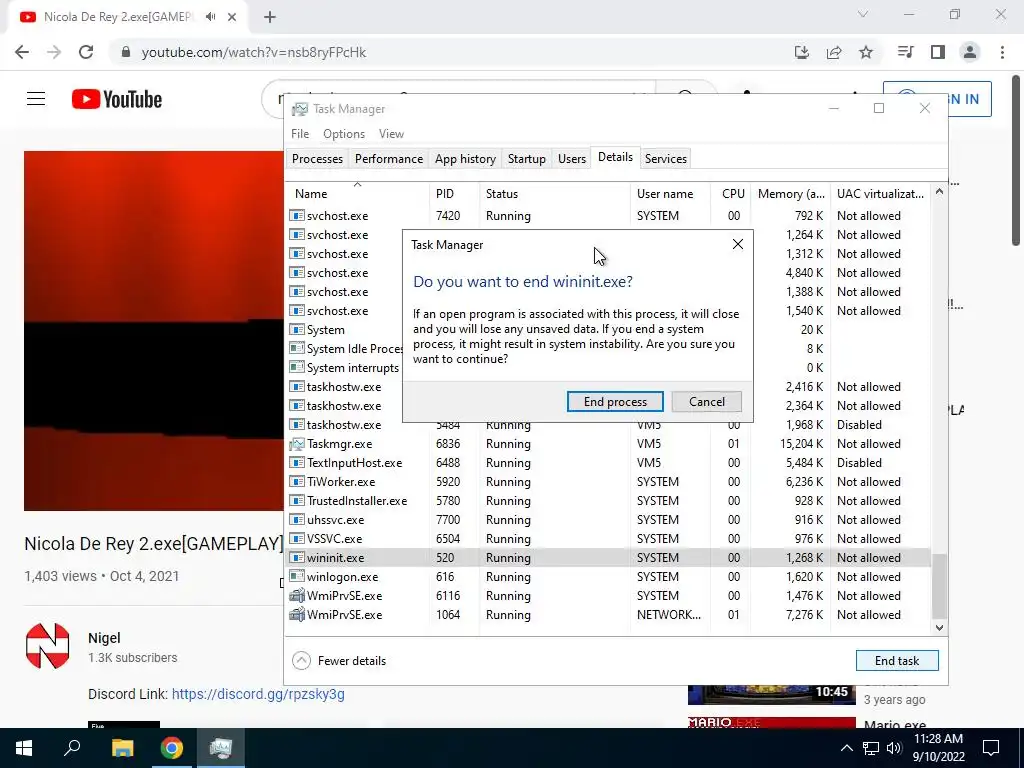Go back in Chrome
This screenshot has height=768, width=1024.
tap(22, 52)
